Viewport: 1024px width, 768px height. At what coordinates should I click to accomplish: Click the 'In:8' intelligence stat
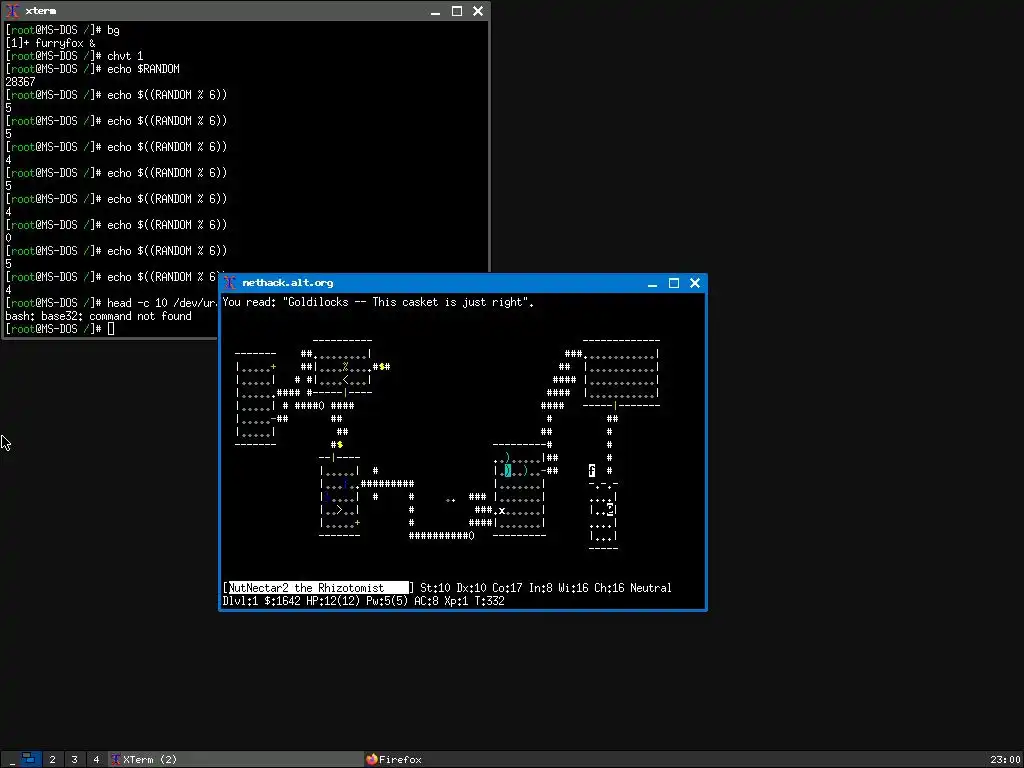coord(540,588)
